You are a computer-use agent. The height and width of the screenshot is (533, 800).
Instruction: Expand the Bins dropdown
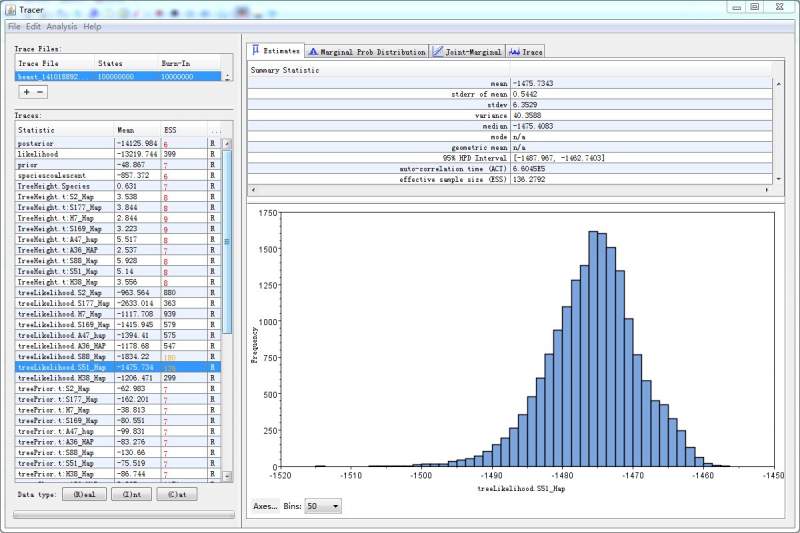pyautogui.click(x=323, y=506)
